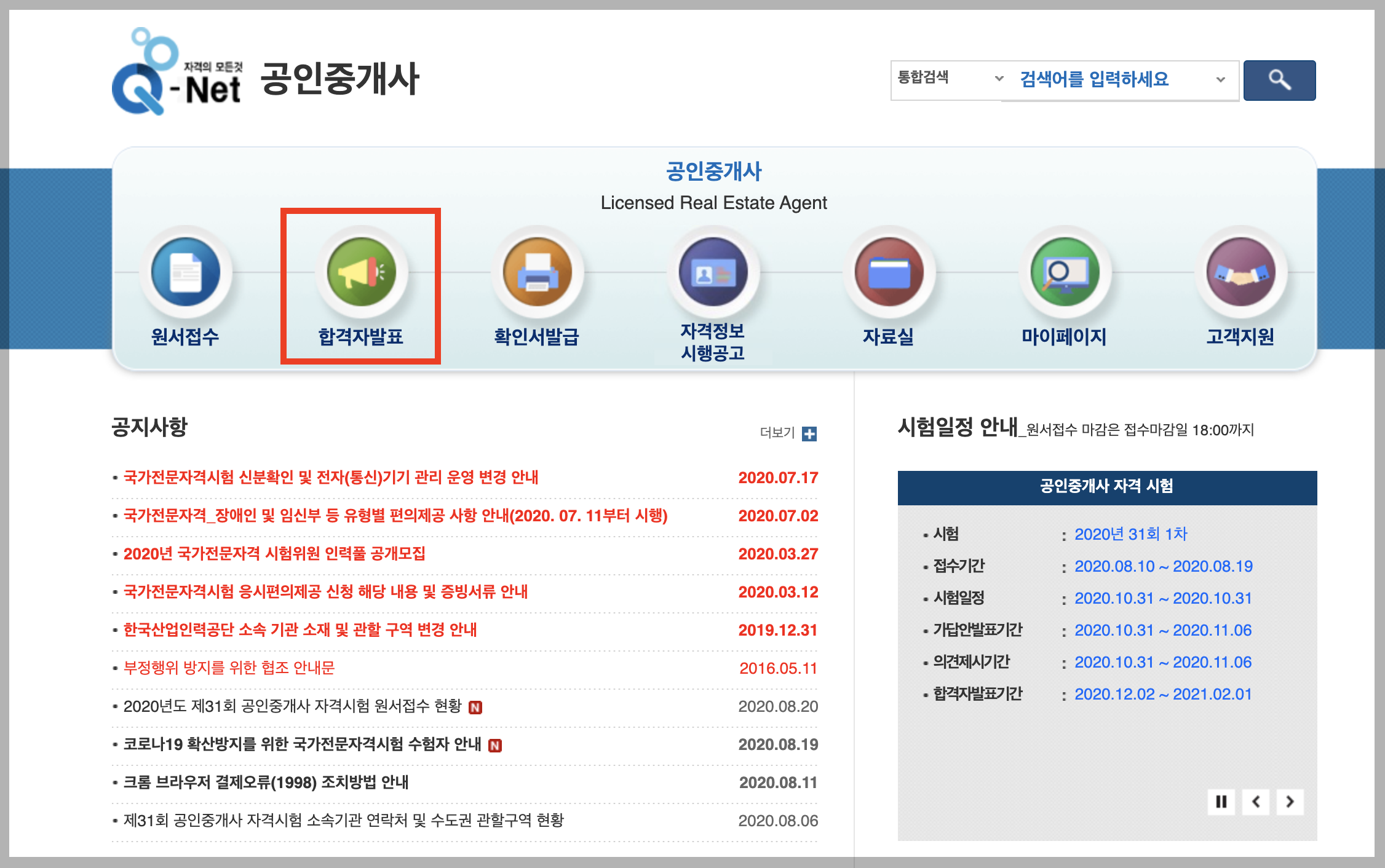This screenshot has height=868, width=1385.
Task: Click the 자료실 folder icon
Action: pyautogui.click(x=889, y=272)
